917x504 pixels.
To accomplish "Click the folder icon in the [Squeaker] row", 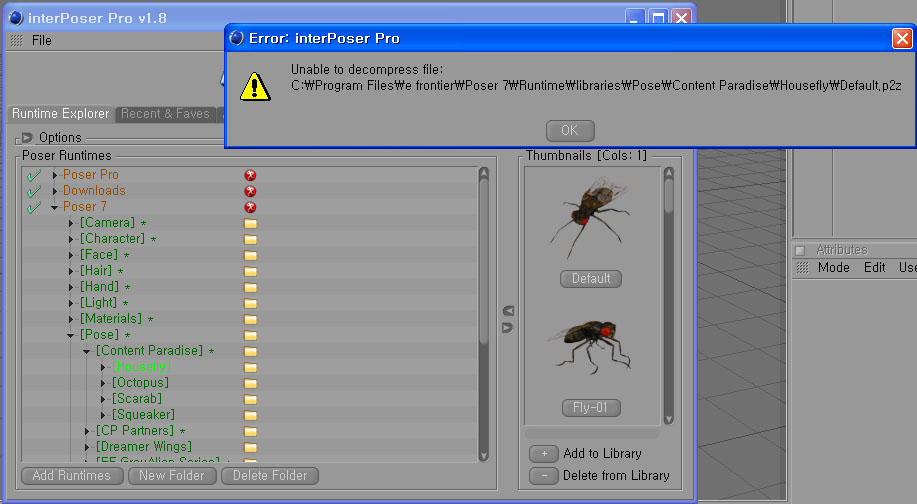I will (x=250, y=415).
